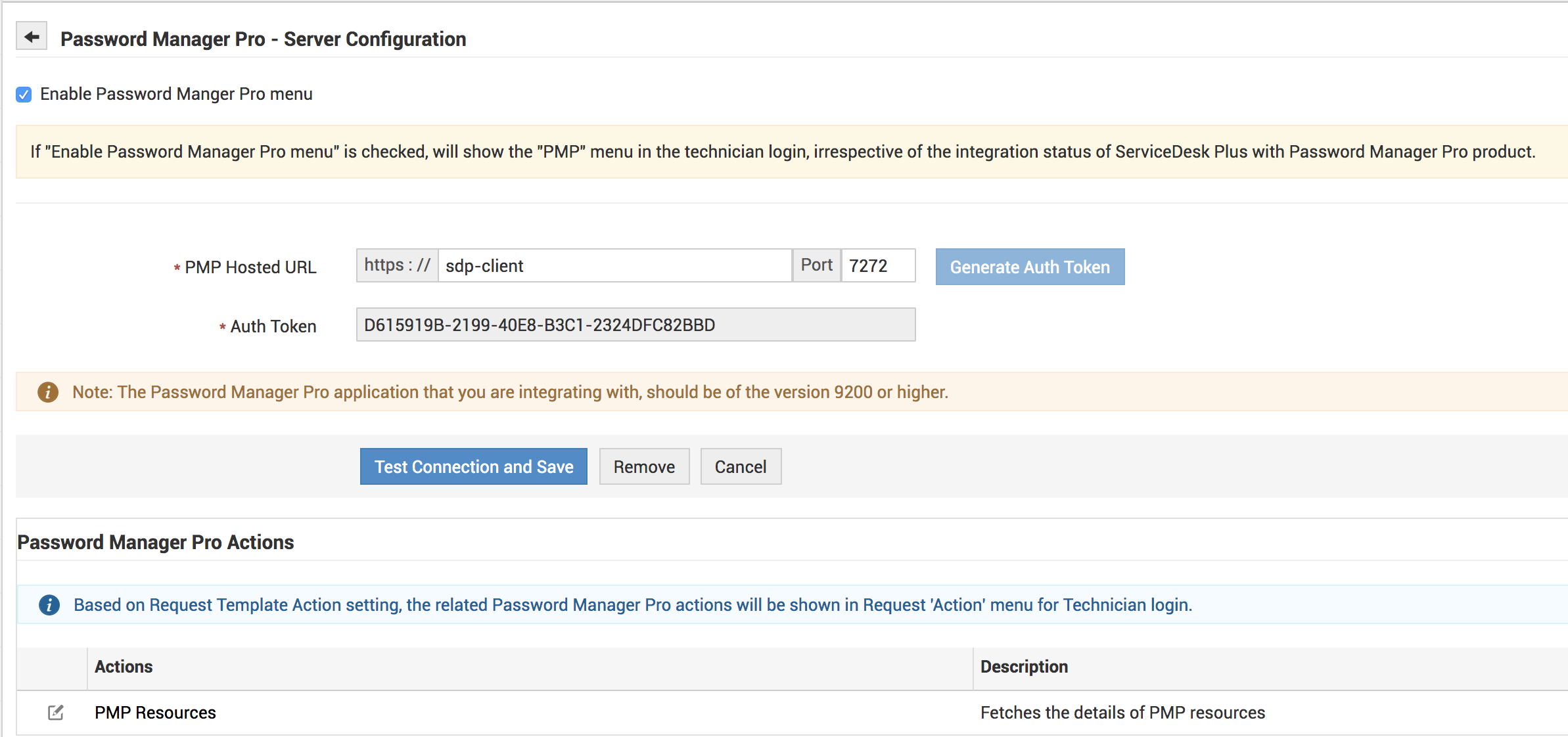Click Generate Auth Token button
Image resolution: width=1568 pixels, height=737 pixels.
coord(1030,267)
